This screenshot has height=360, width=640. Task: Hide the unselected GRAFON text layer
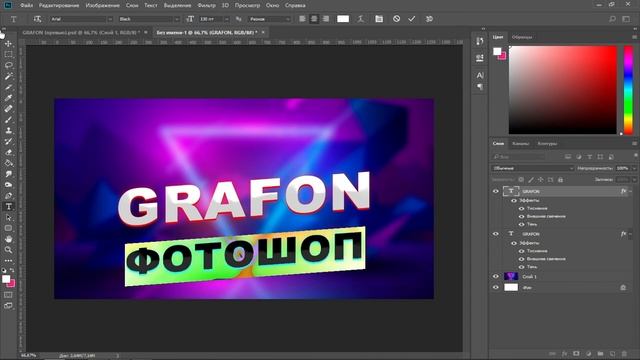point(496,234)
